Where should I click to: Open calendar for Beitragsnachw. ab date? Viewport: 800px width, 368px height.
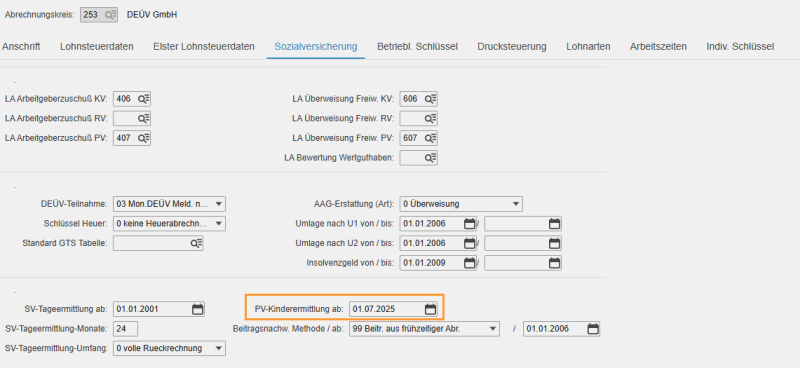click(593, 329)
